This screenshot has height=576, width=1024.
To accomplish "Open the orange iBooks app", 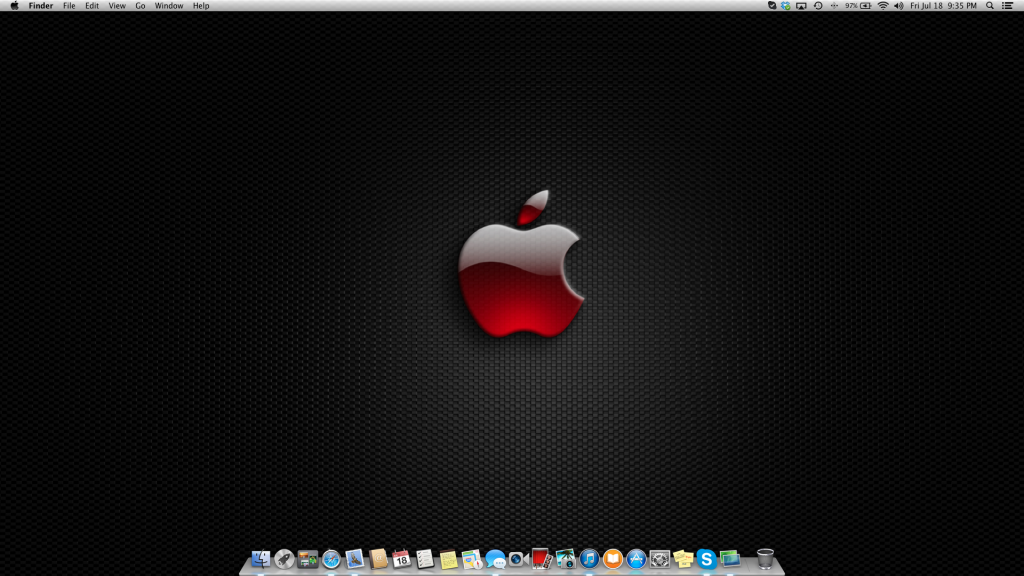I will (x=613, y=559).
